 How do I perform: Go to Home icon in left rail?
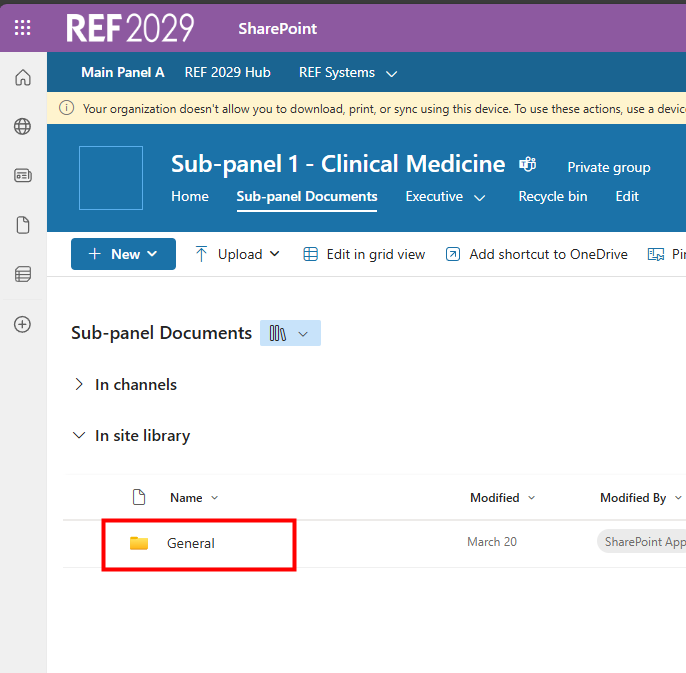point(22,78)
